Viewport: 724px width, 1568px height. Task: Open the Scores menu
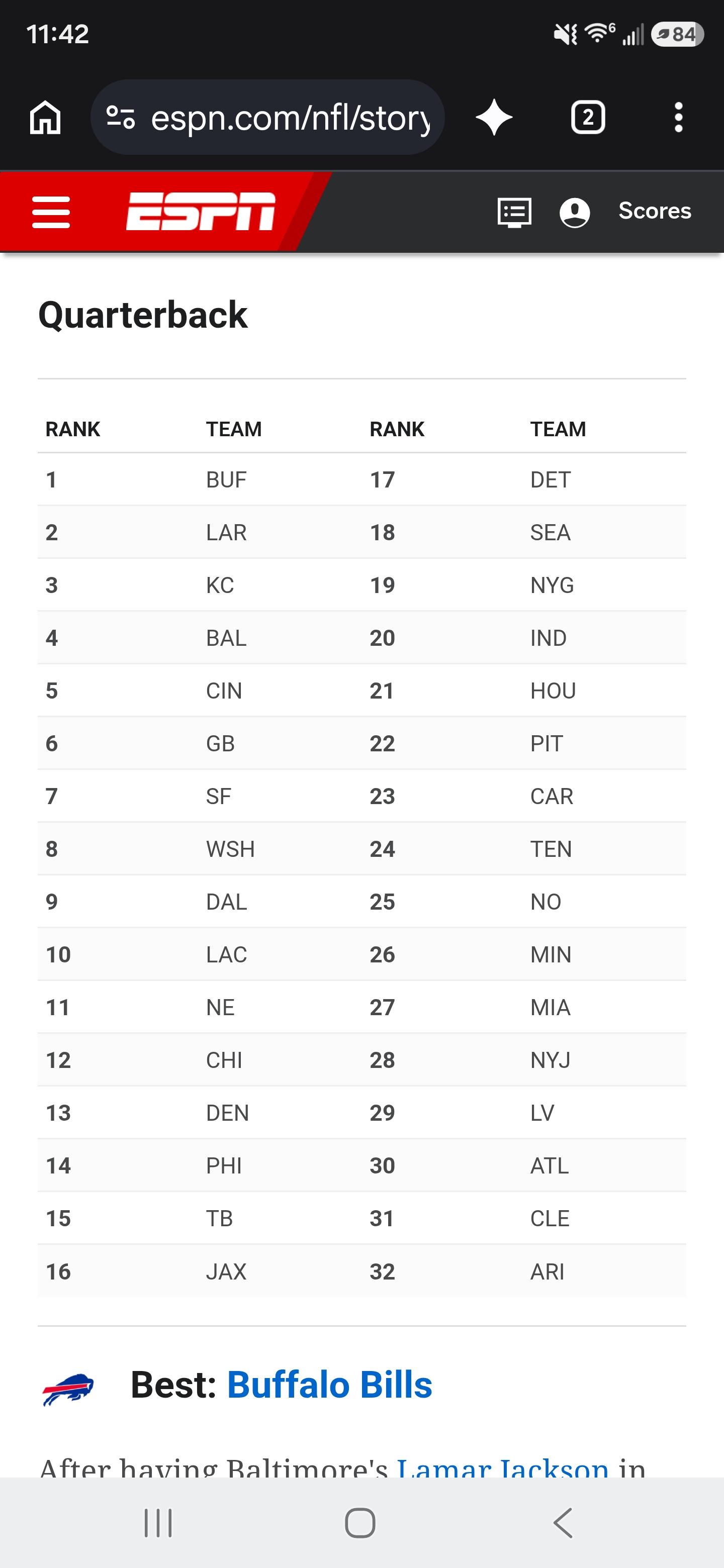pyautogui.click(x=655, y=211)
